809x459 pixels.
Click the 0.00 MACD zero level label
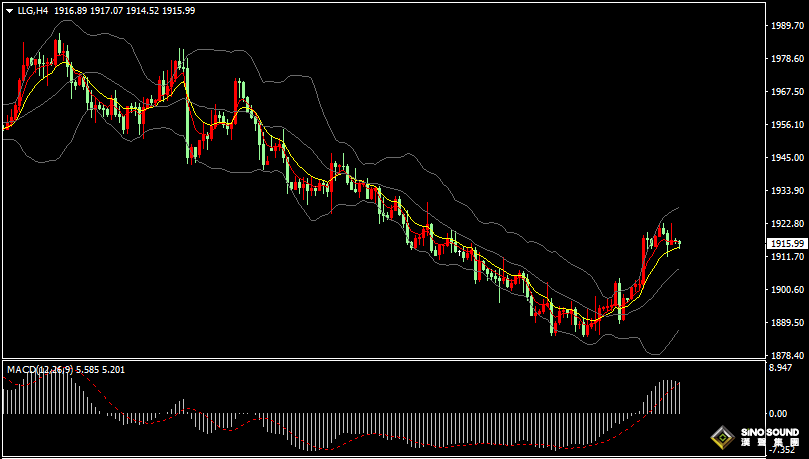coord(776,413)
